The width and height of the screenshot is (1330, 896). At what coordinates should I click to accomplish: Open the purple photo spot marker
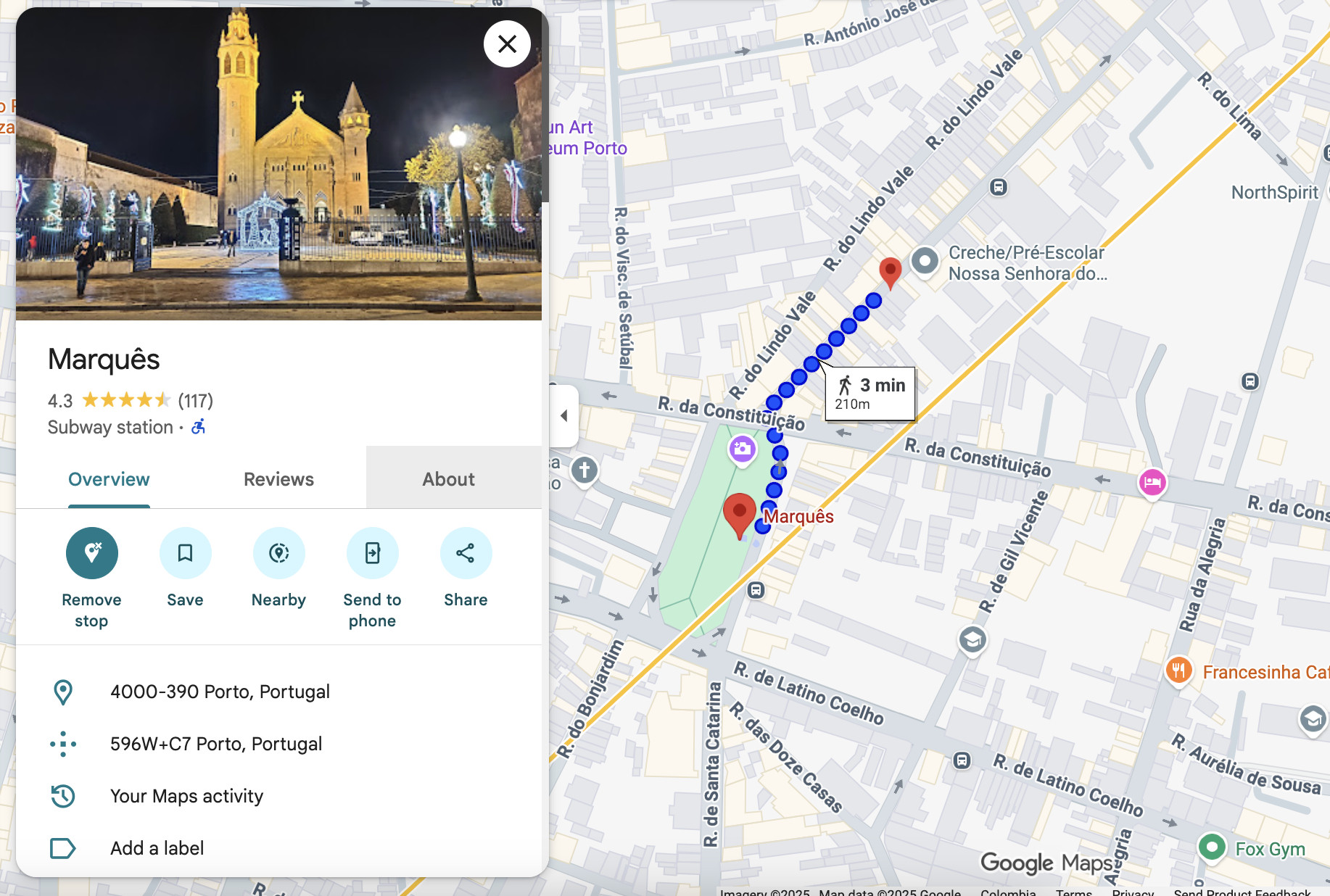coord(741,449)
